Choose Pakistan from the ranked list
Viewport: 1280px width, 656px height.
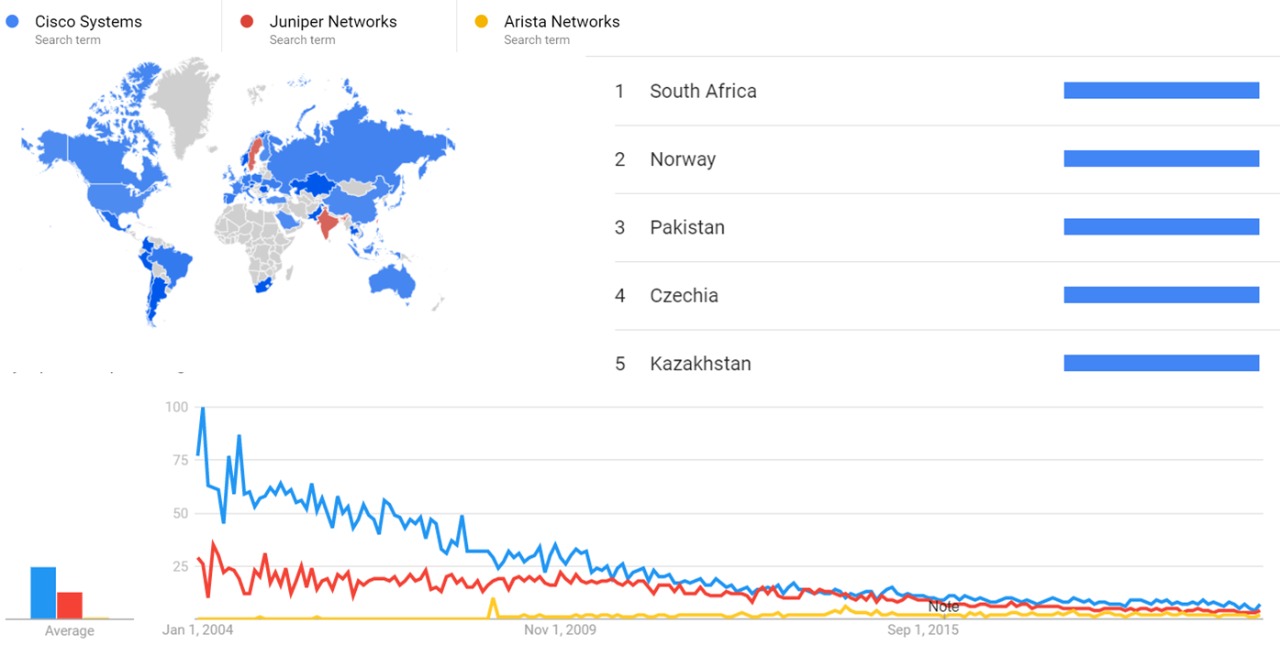point(687,227)
